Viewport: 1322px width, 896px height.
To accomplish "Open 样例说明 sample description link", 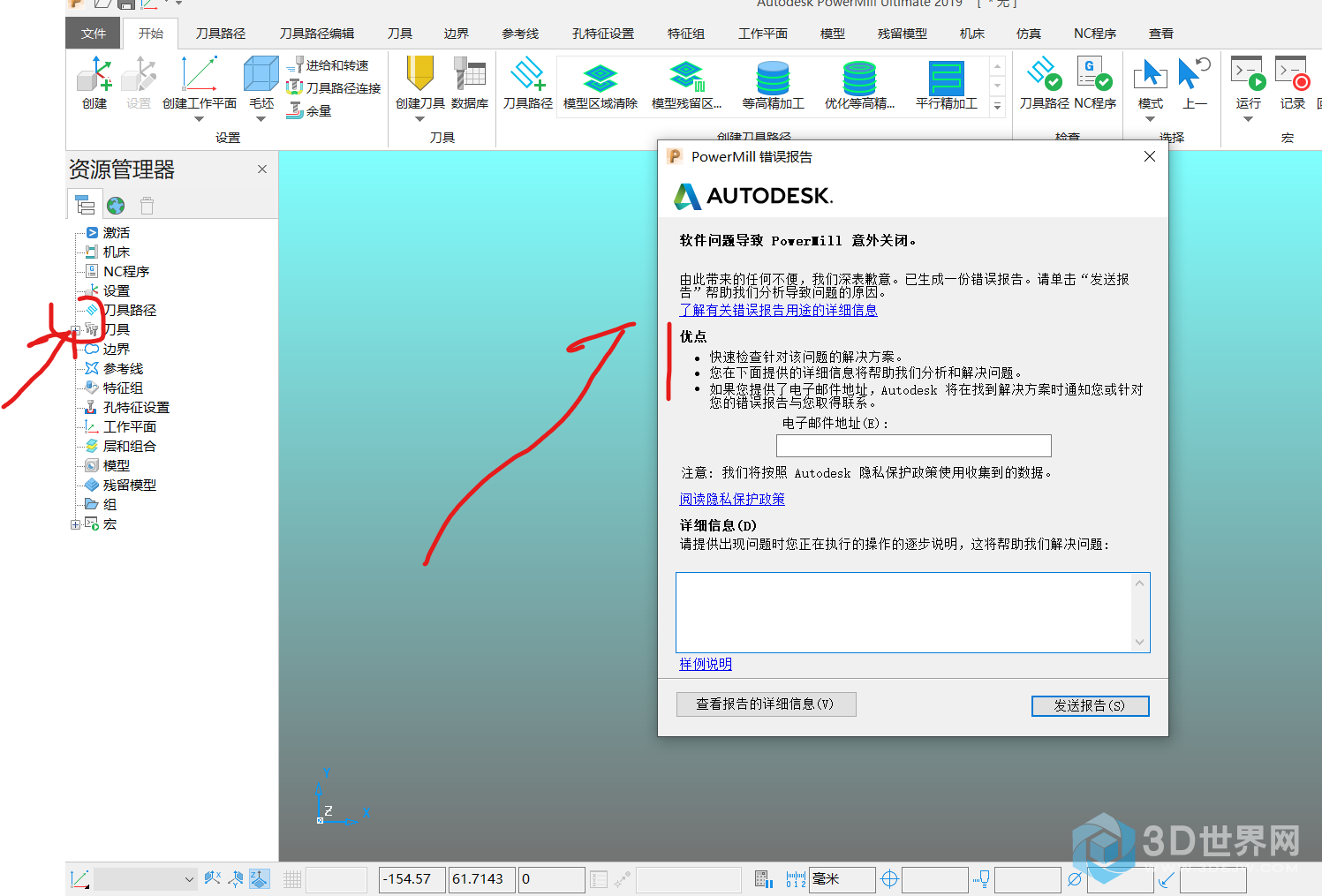I will (706, 664).
